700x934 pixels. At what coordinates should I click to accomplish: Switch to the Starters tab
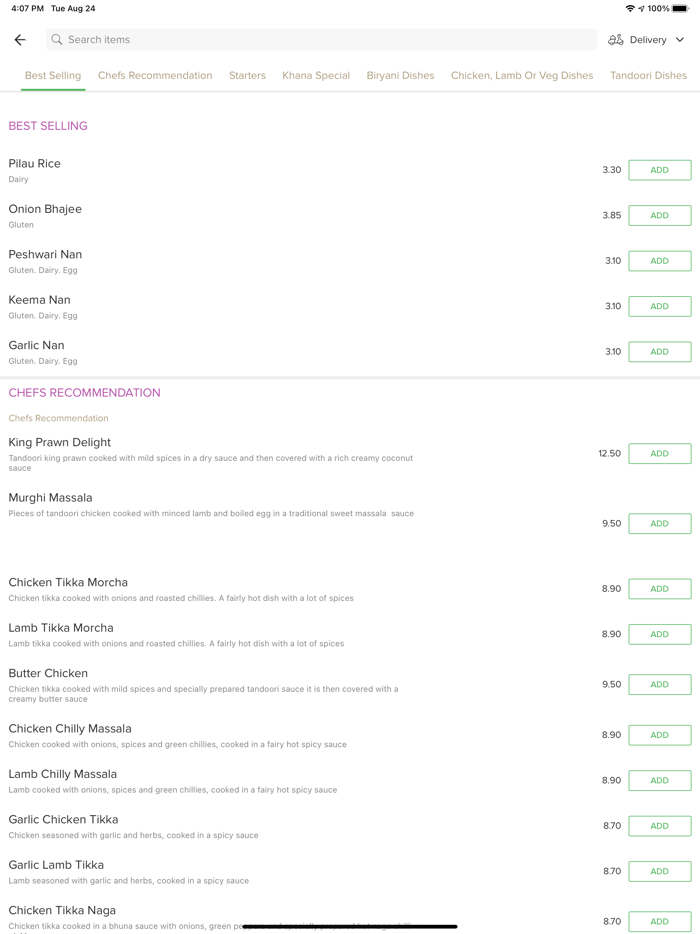pos(247,76)
